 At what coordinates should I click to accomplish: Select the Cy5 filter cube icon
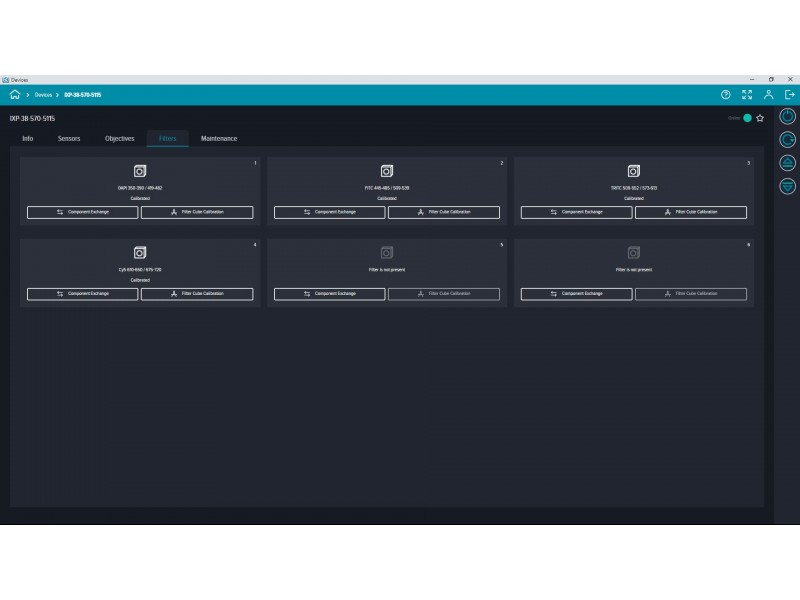pyautogui.click(x=140, y=253)
